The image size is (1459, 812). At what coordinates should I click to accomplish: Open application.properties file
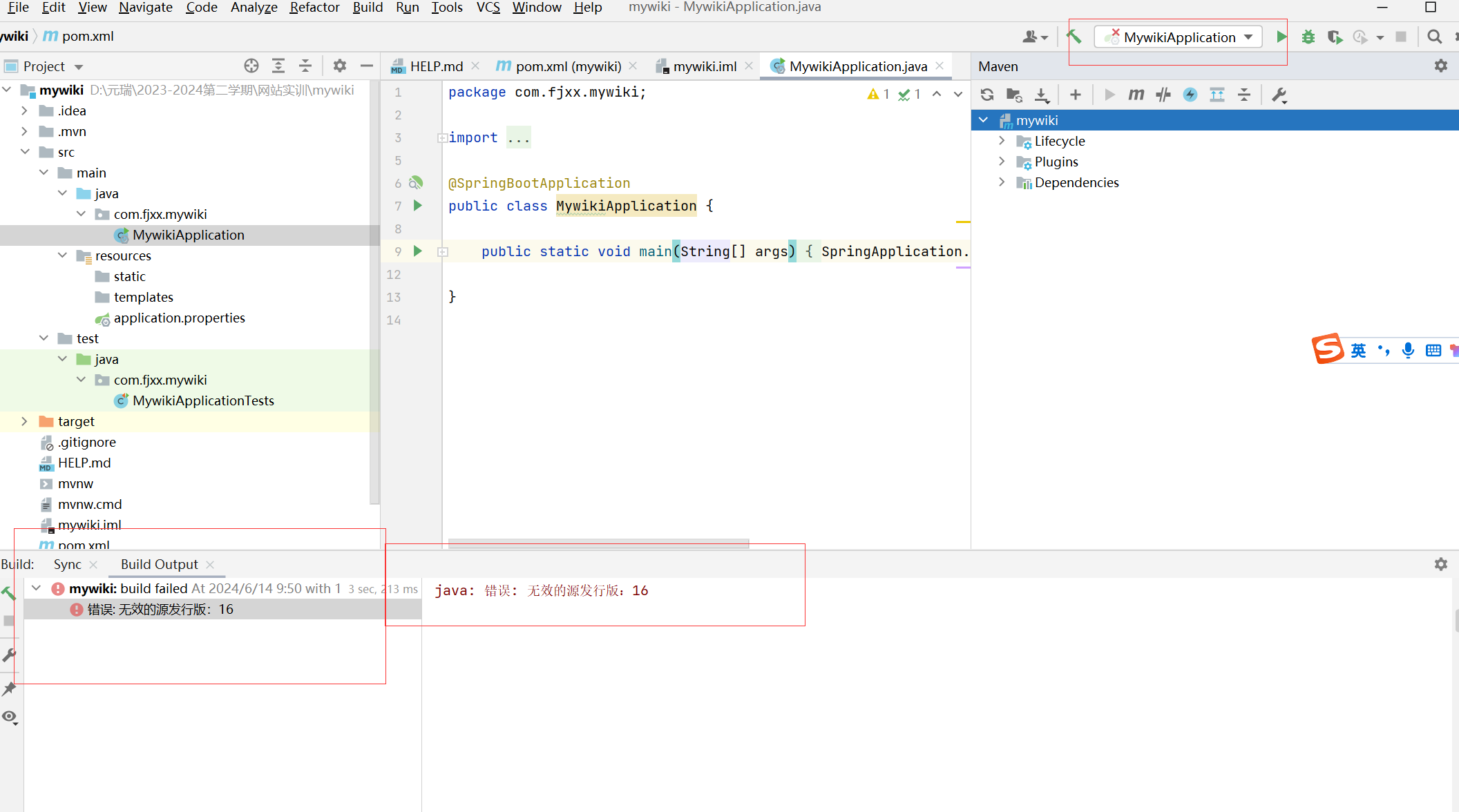179,318
